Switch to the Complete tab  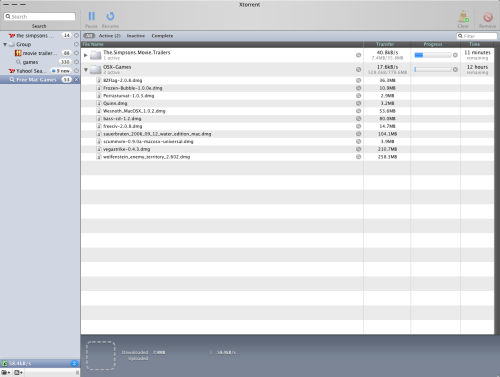(x=162, y=36)
